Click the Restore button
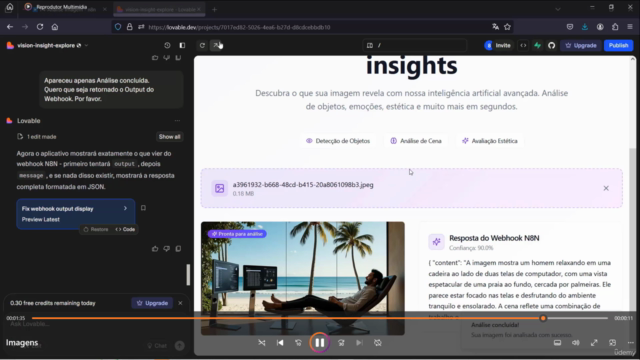Screen dimensions: 640x360 coord(96,229)
